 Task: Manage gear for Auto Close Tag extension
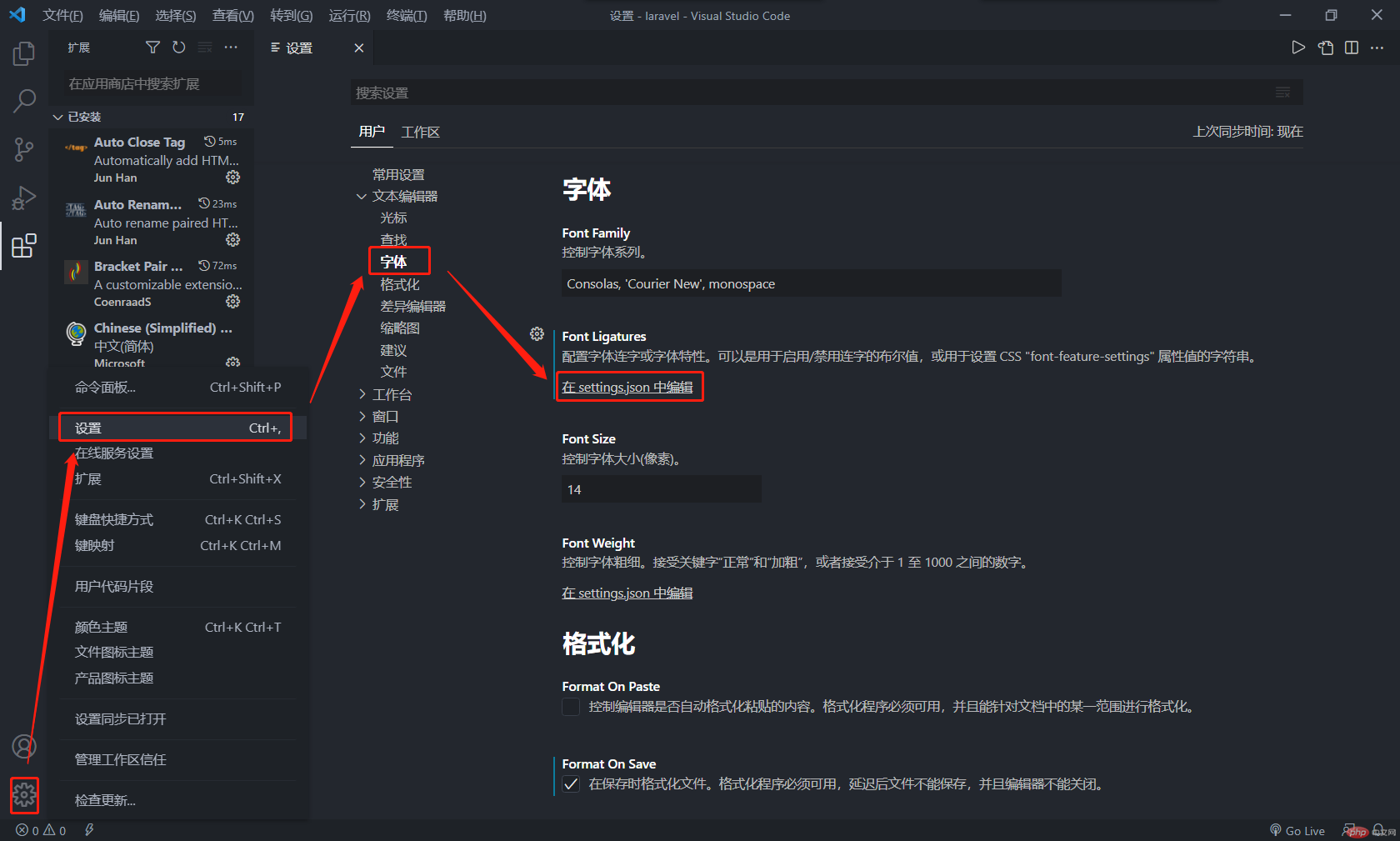point(232,178)
